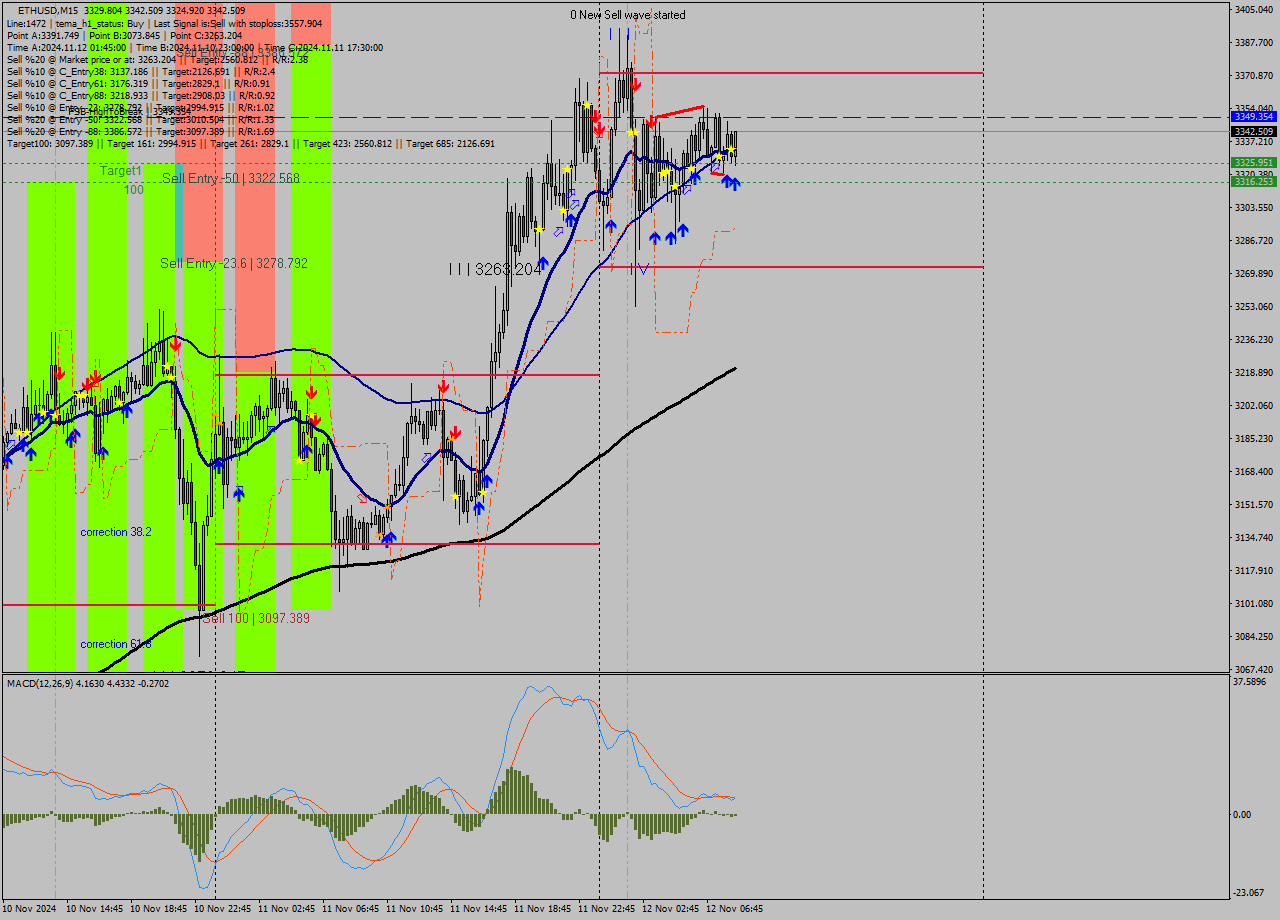Select the 'correction 38.2' label
The height and width of the screenshot is (920, 1280).
tap(116, 532)
